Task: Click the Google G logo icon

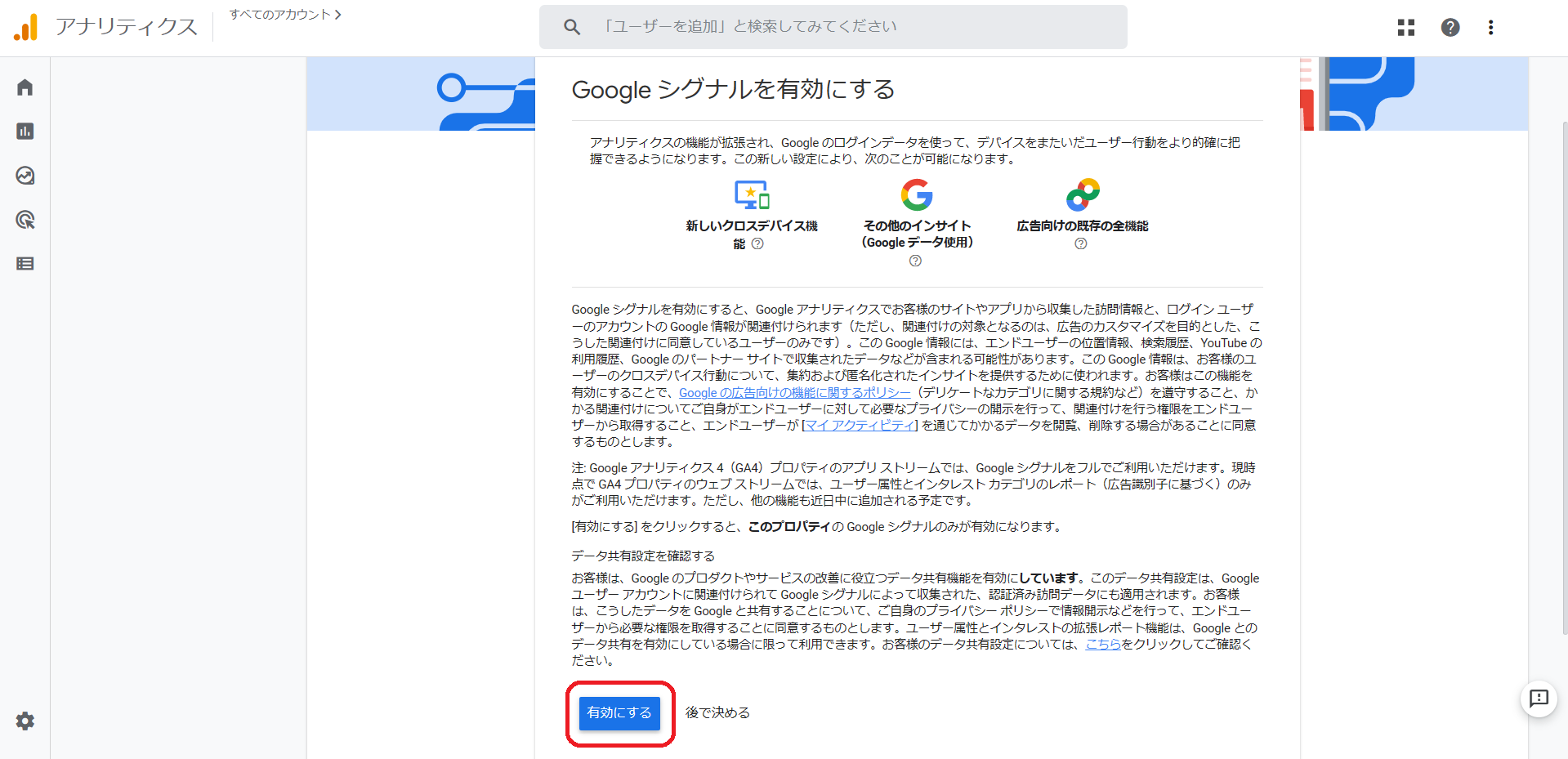Action: (x=917, y=194)
